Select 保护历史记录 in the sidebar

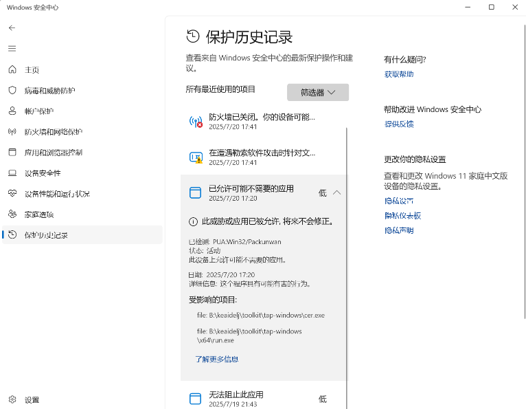(82, 235)
